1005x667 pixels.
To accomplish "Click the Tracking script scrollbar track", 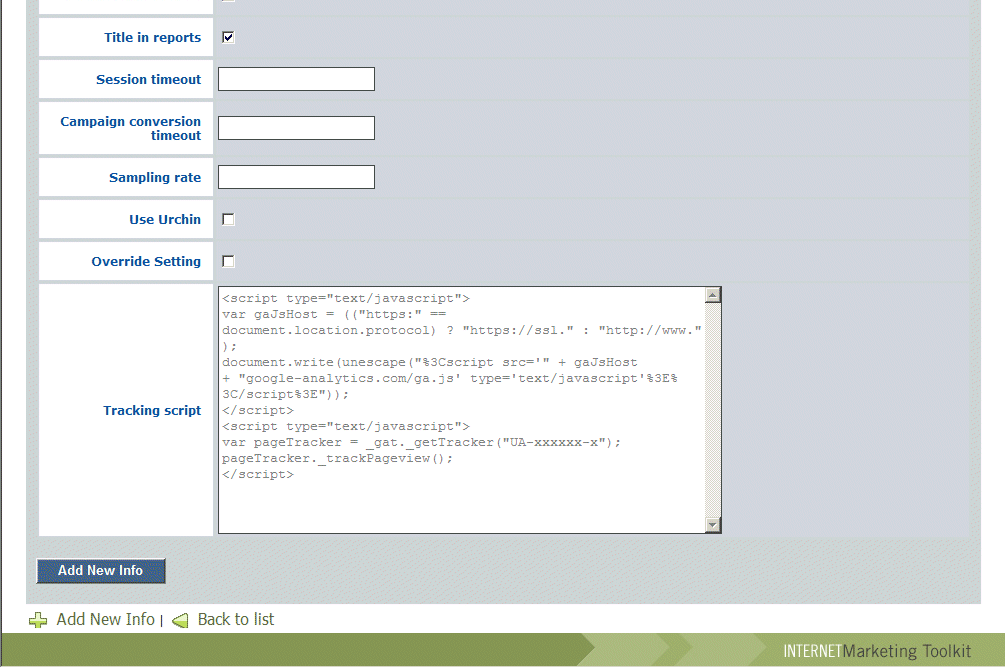I will point(713,410).
